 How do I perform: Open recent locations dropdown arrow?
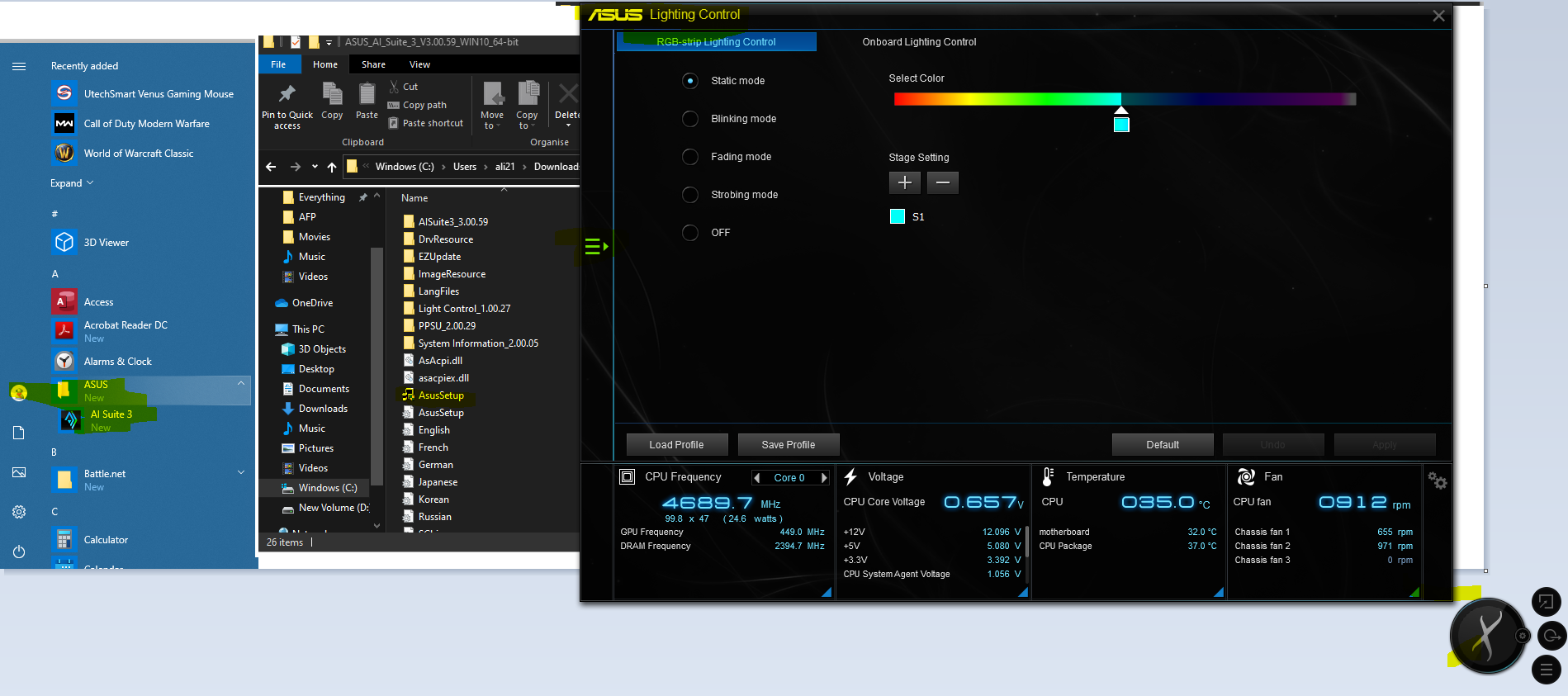[x=315, y=167]
